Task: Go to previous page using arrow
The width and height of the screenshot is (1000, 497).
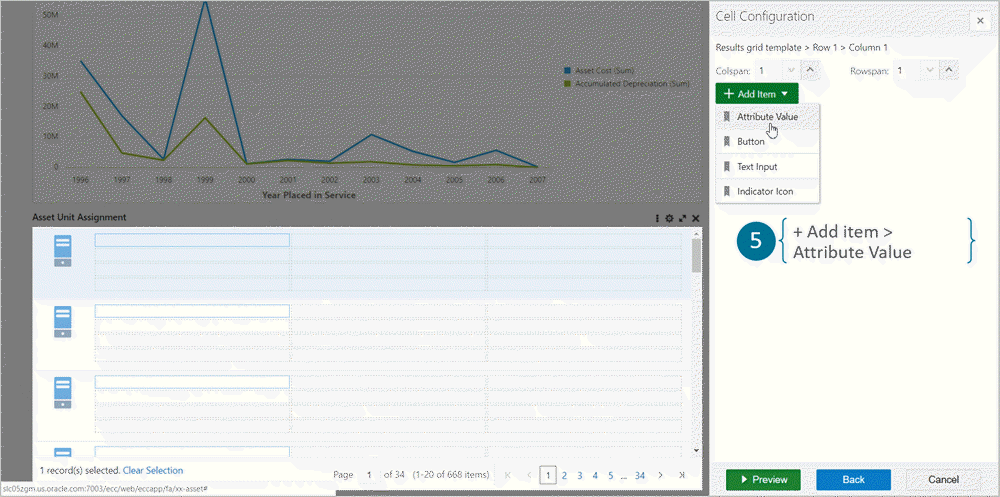Action: click(x=529, y=475)
